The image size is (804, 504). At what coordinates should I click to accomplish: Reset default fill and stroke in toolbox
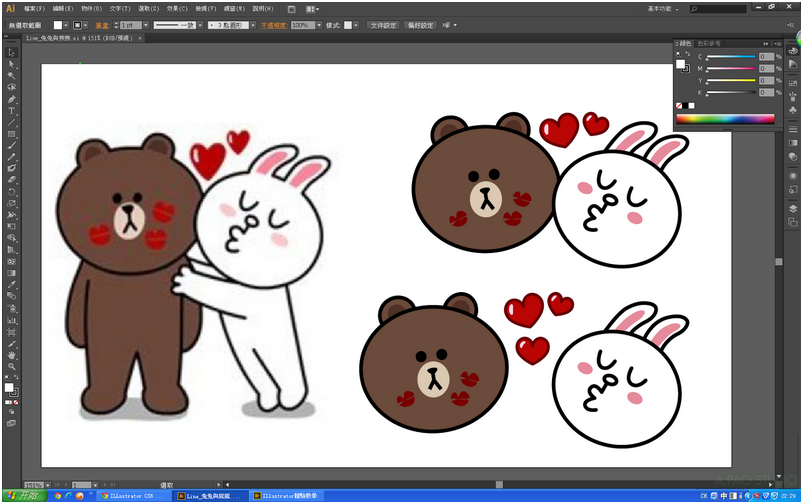click(7, 378)
